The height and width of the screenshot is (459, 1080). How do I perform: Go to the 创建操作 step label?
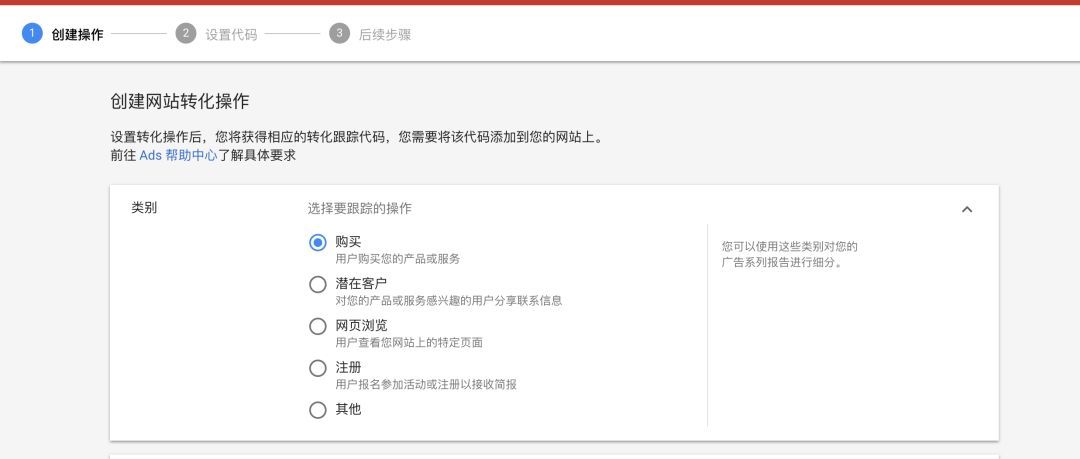pyautogui.click(x=77, y=34)
